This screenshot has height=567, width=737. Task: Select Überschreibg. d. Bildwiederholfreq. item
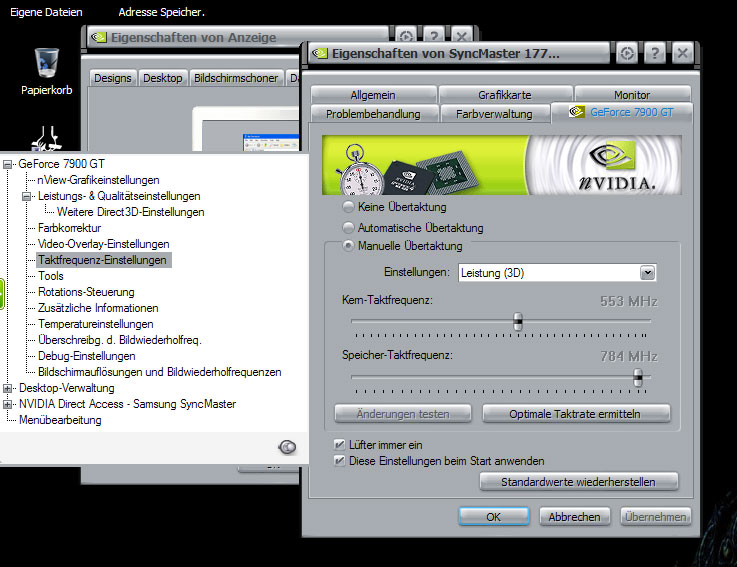tap(120, 340)
